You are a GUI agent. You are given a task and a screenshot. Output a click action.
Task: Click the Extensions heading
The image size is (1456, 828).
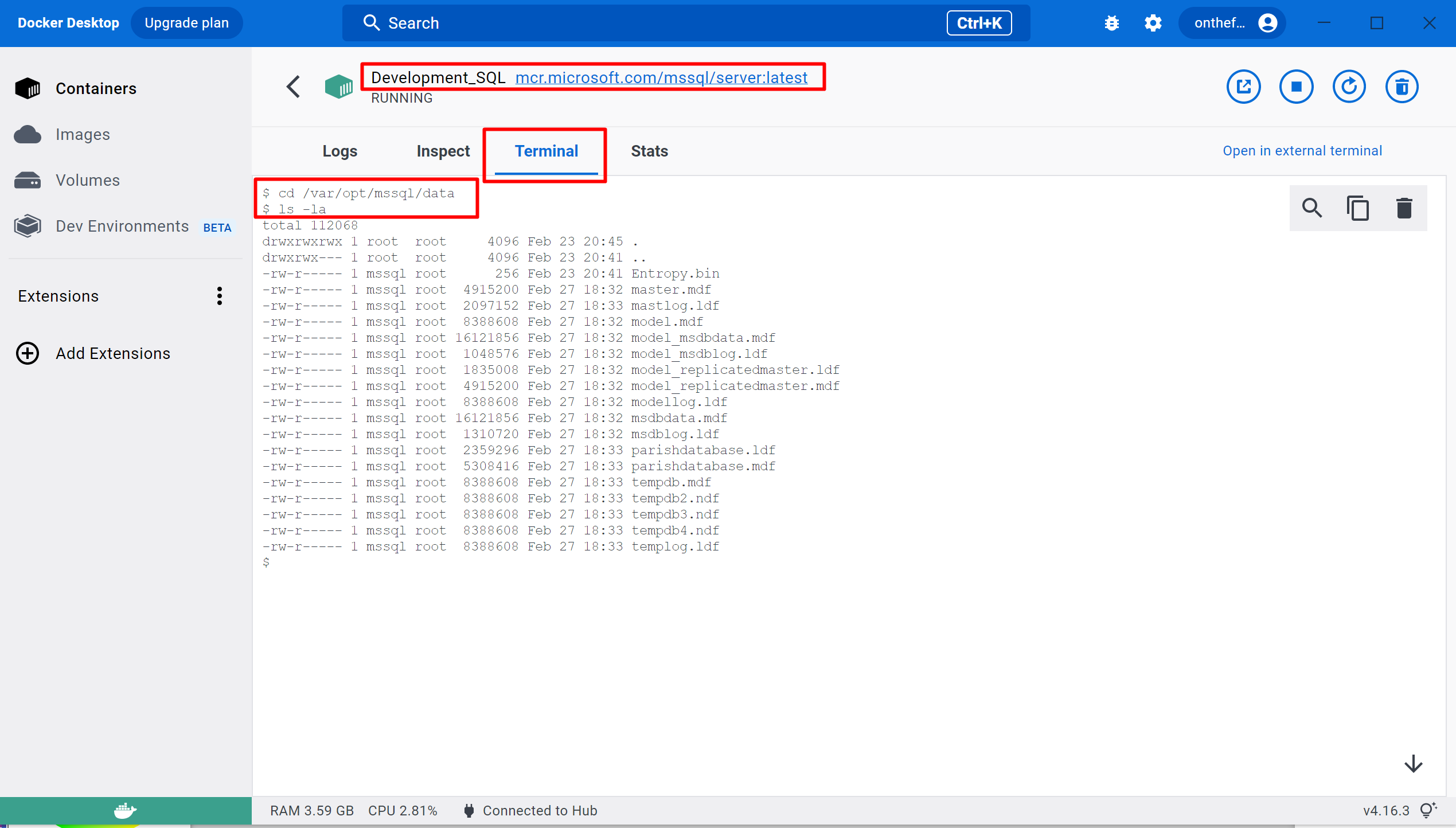pos(58,296)
